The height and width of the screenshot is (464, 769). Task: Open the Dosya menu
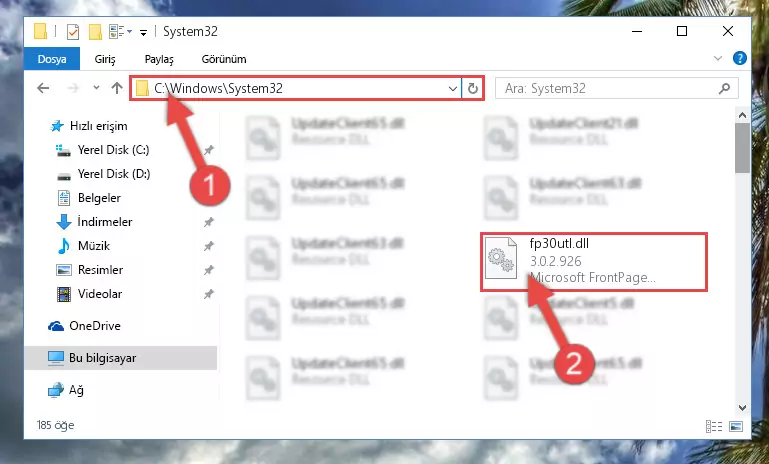click(52, 59)
